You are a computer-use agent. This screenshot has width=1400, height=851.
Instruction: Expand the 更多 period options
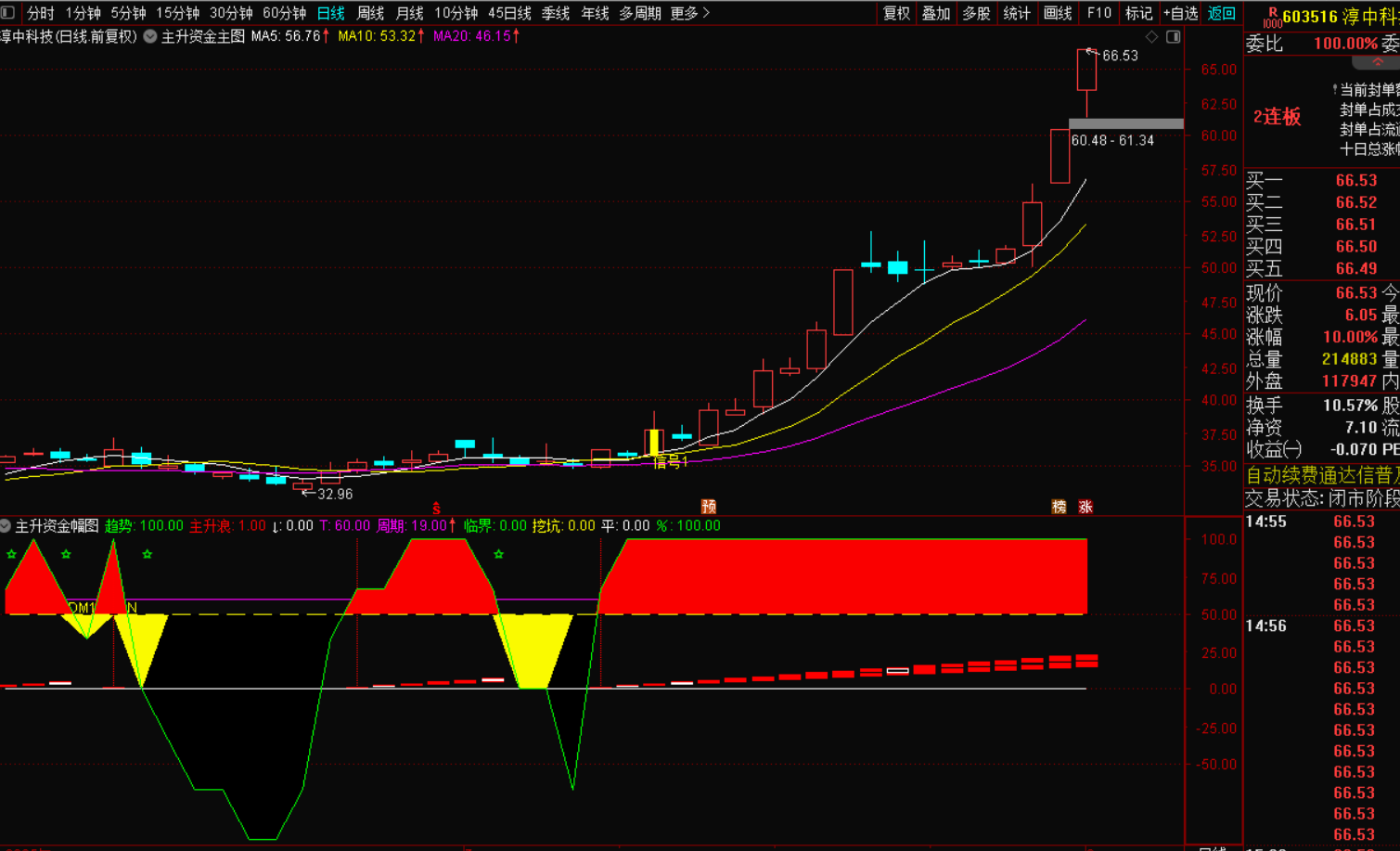point(689,13)
